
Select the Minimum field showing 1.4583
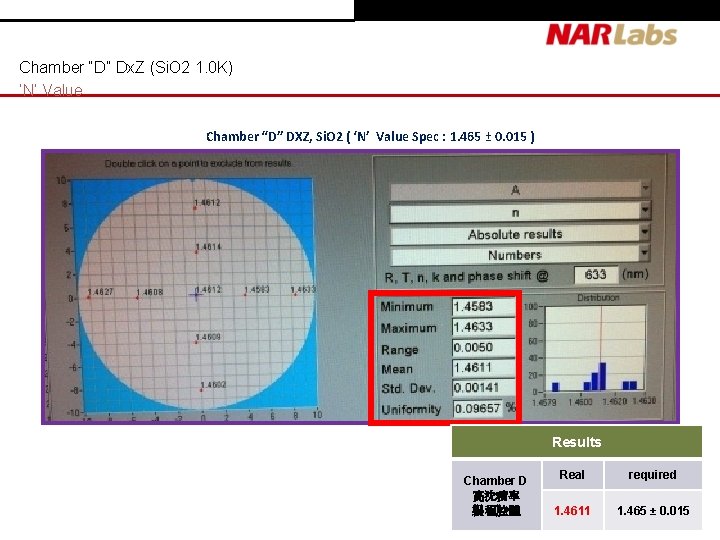pos(484,306)
